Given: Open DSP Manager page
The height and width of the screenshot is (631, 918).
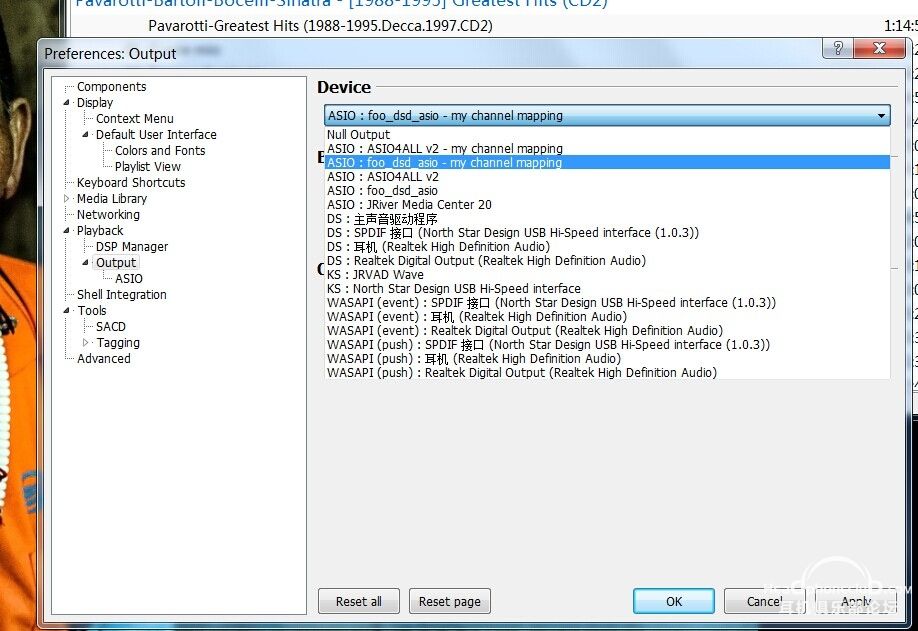Looking at the screenshot, I should (x=132, y=247).
